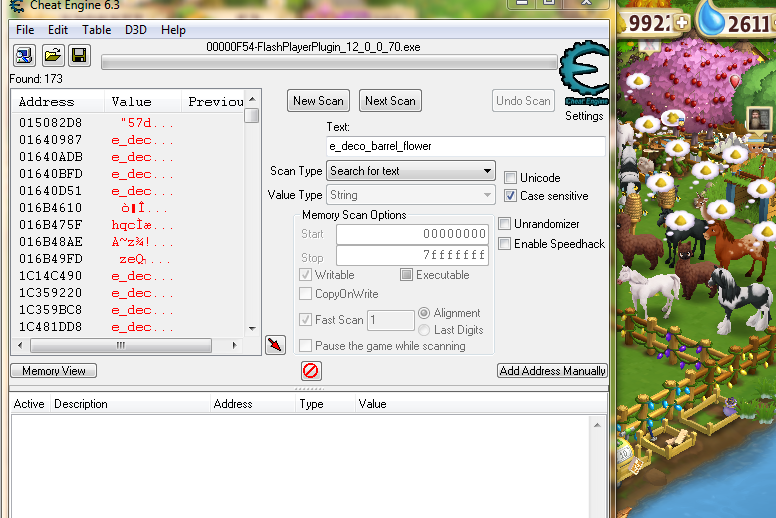The width and height of the screenshot is (776, 518).
Task: Enable the Unrandomizer checkbox
Action: 504,224
